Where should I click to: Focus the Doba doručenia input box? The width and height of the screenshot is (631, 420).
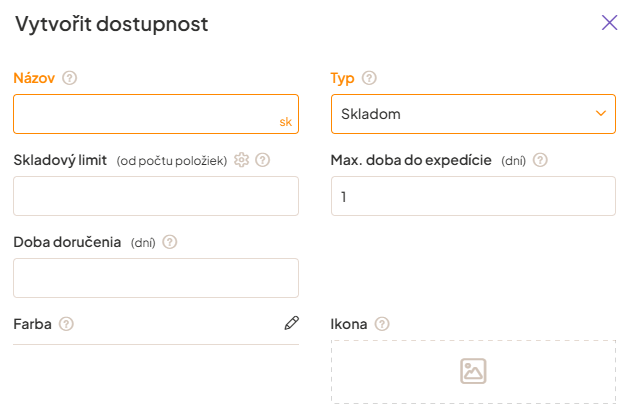pyautogui.click(x=156, y=278)
